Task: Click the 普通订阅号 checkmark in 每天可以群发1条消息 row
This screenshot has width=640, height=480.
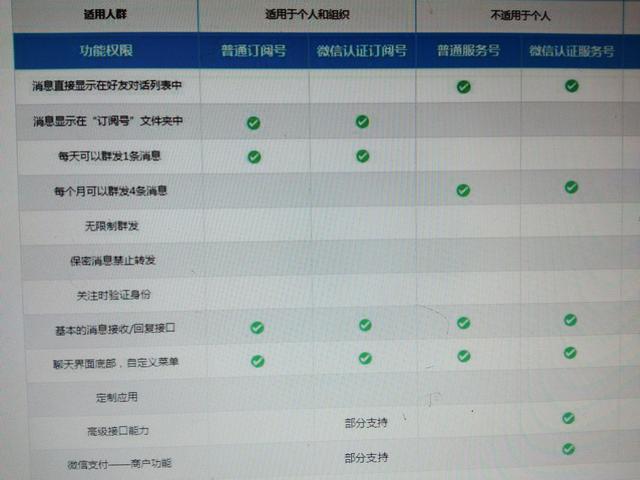Action: click(x=254, y=157)
